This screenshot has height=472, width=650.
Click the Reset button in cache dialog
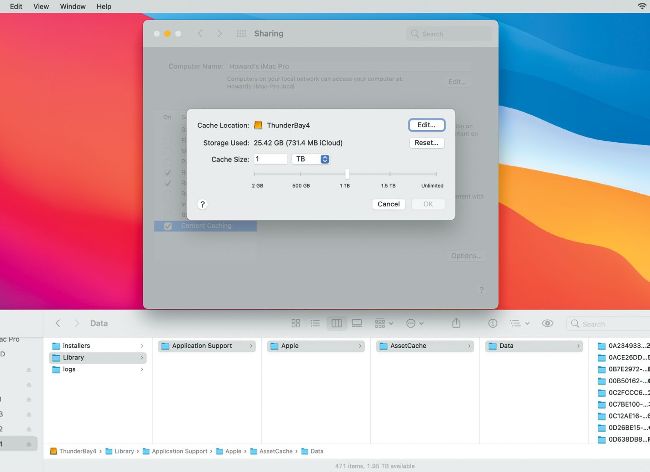click(x=426, y=143)
